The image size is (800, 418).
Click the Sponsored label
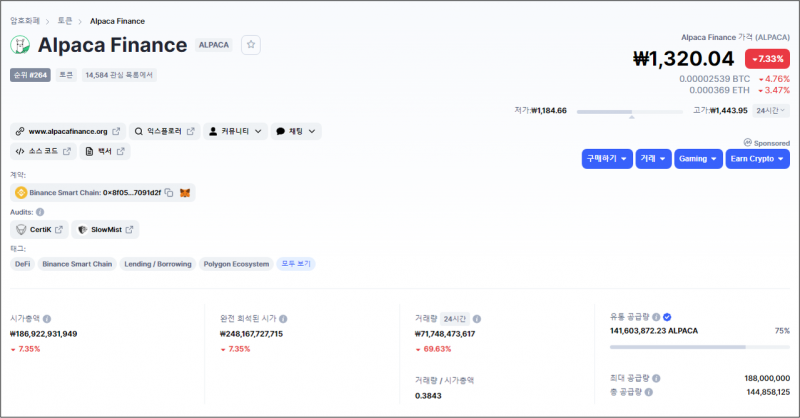pos(766,143)
